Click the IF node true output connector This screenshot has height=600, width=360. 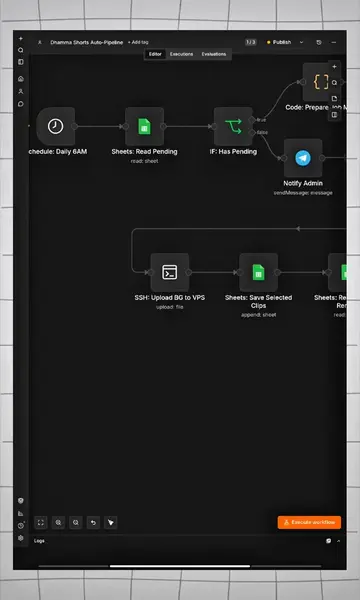tap(252, 120)
